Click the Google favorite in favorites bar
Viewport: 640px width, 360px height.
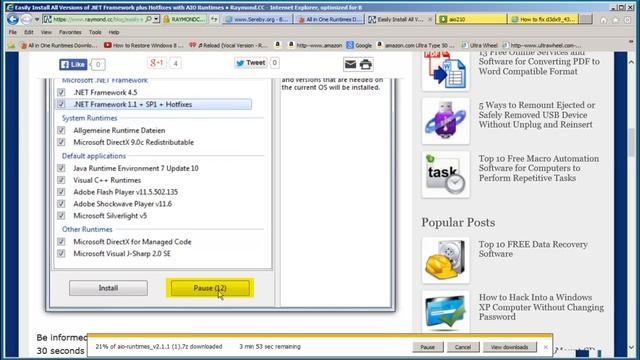[x=359, y=45]
